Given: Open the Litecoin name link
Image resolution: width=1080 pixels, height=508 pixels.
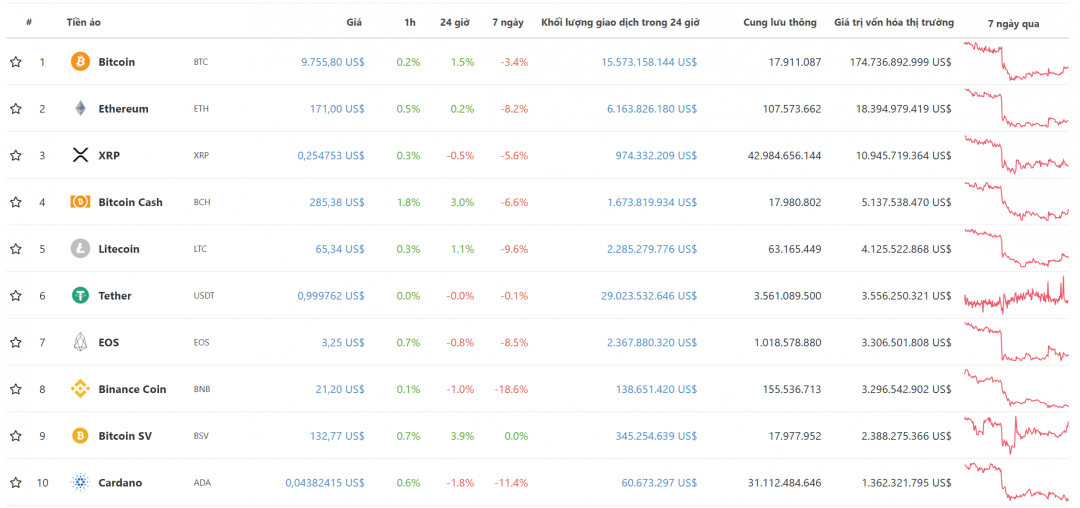Looking at the screenshot, I should 118,249.
